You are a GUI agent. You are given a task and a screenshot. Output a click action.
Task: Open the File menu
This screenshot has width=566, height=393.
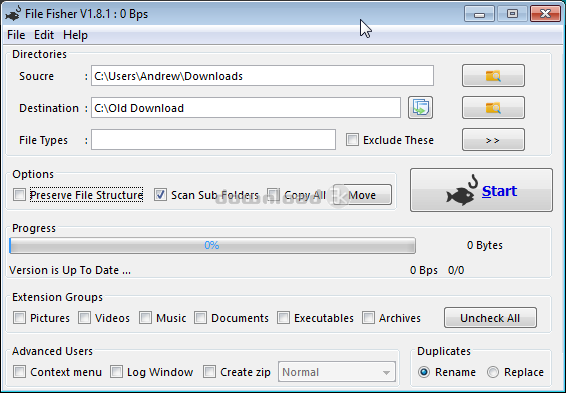tap(16, 35)
